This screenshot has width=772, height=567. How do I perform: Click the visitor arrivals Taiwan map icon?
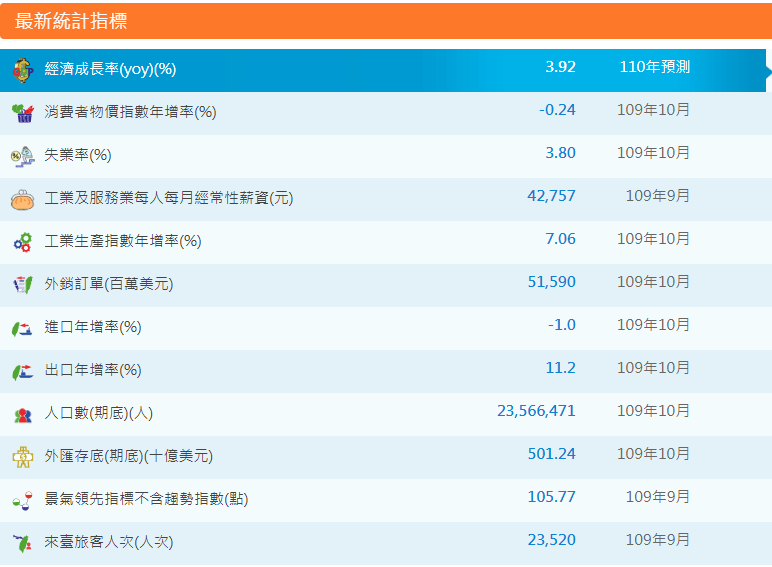coord(22,543)
